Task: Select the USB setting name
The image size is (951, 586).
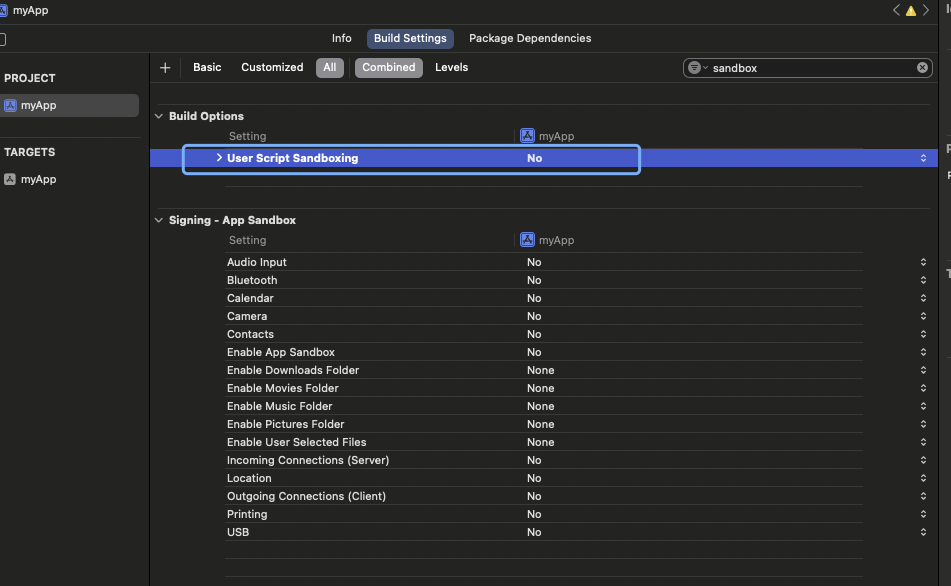Action: point(238,532)
